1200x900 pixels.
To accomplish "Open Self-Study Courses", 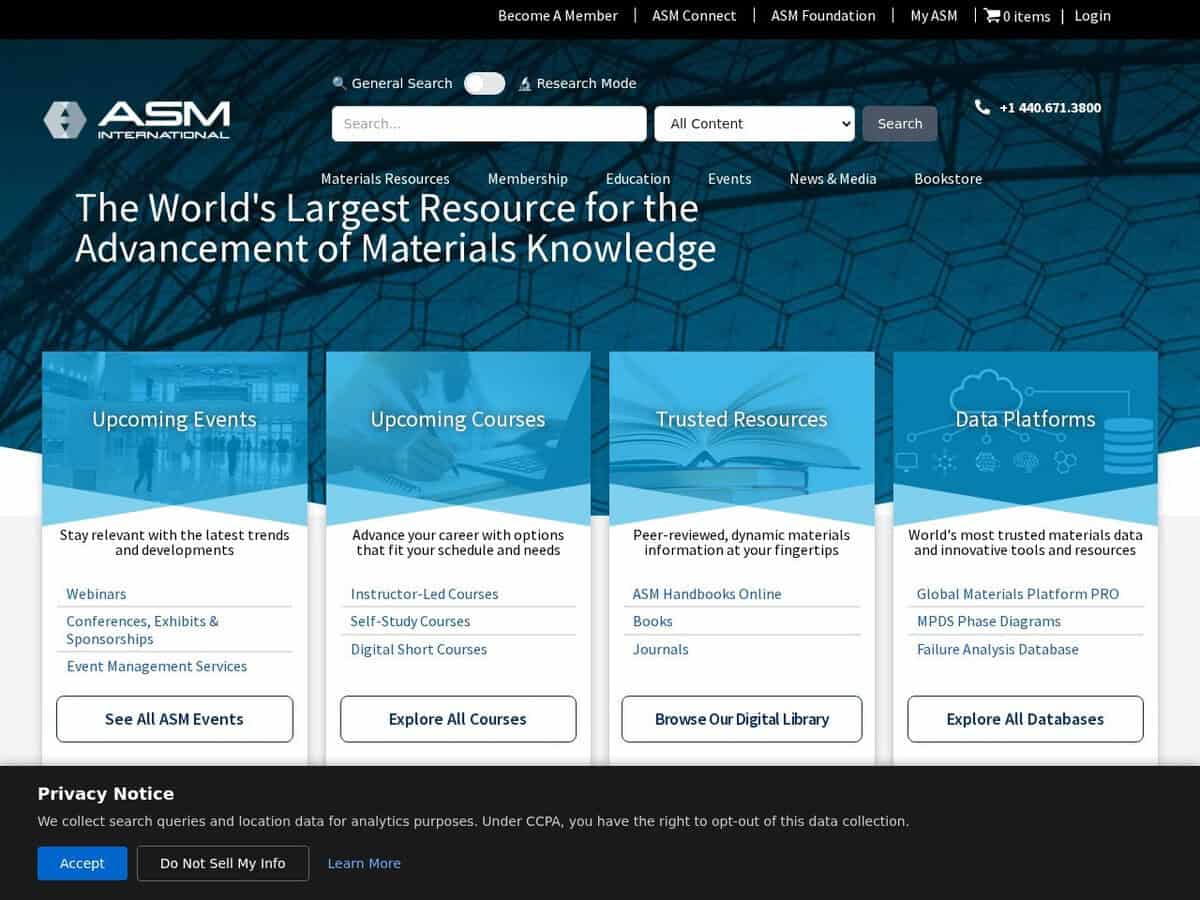I will click(410, 621).
